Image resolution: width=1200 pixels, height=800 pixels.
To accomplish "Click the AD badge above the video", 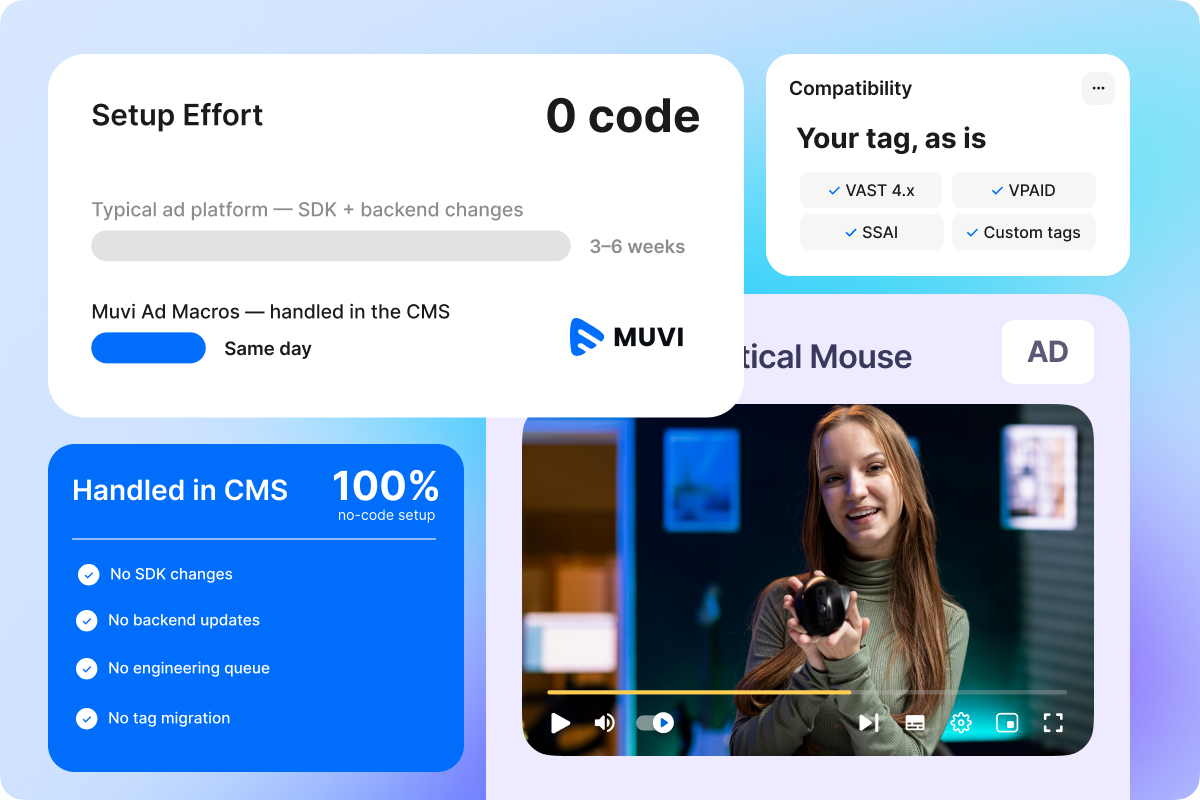I will (x=1048, y=352).
